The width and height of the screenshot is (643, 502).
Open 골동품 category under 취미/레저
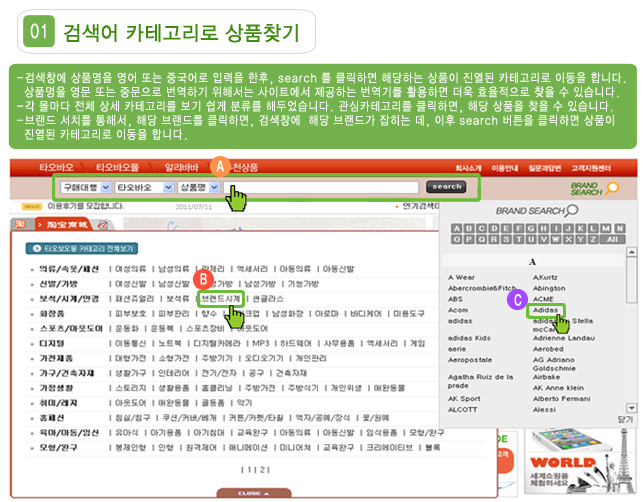coord(213,403)
